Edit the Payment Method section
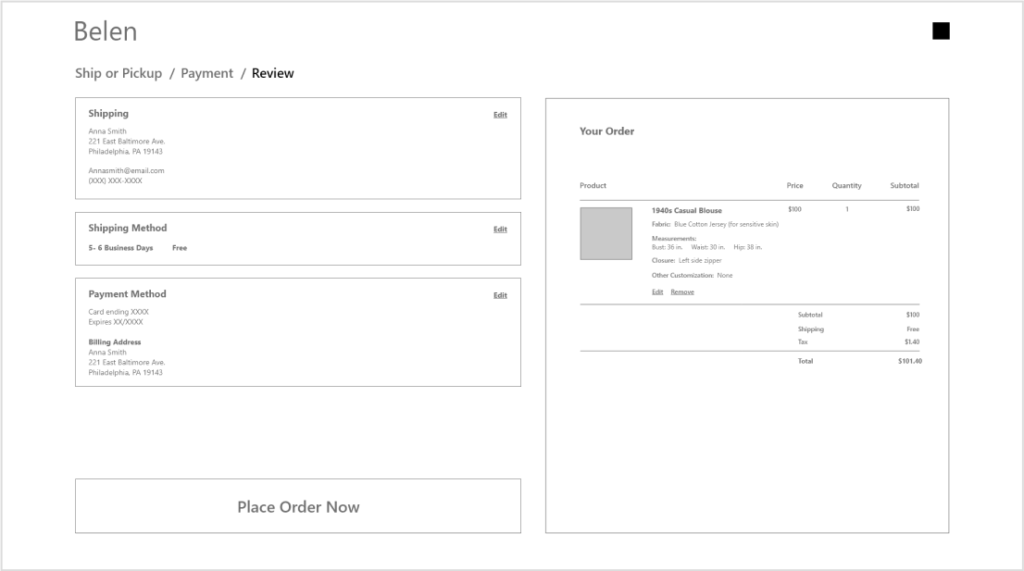The height and width of the screenshot is (571, 1024). [x=500, y=295]
